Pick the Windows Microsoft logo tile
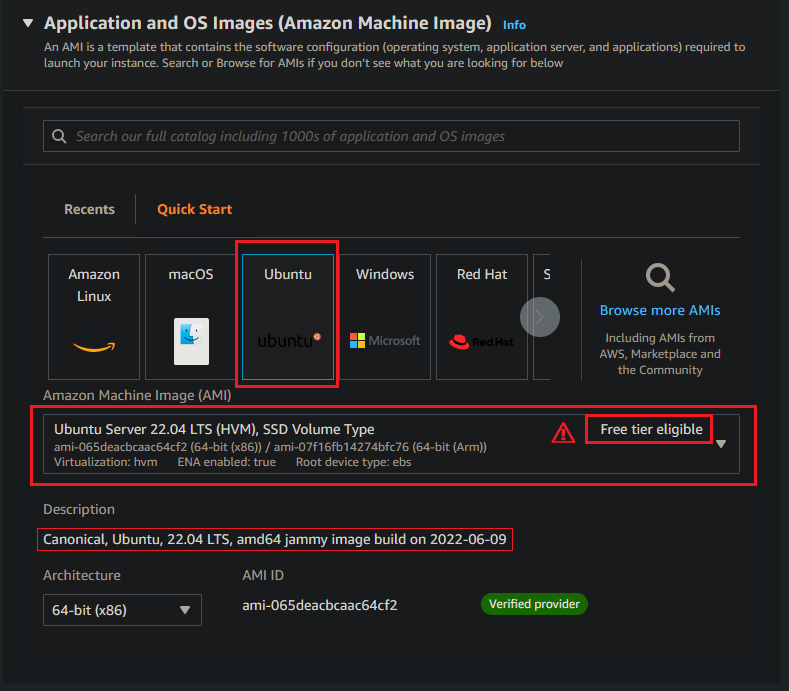The image size is (789, 691). pyautogui.click(x=385, y=316)
